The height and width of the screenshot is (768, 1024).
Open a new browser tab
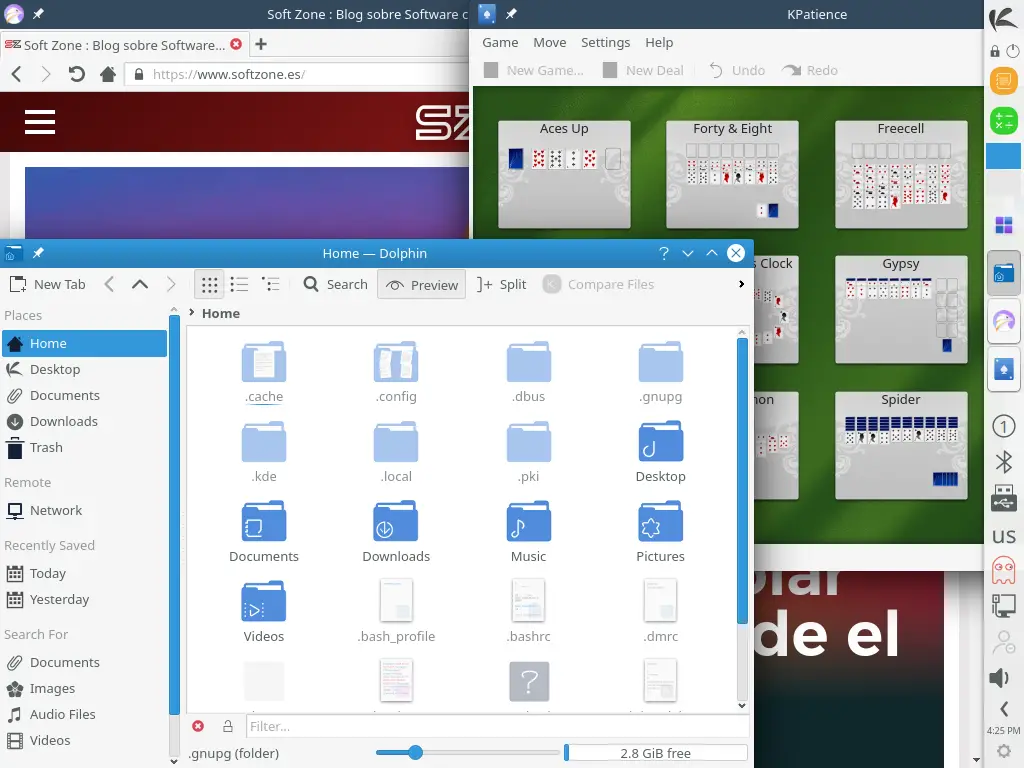(x=261, y=44)
